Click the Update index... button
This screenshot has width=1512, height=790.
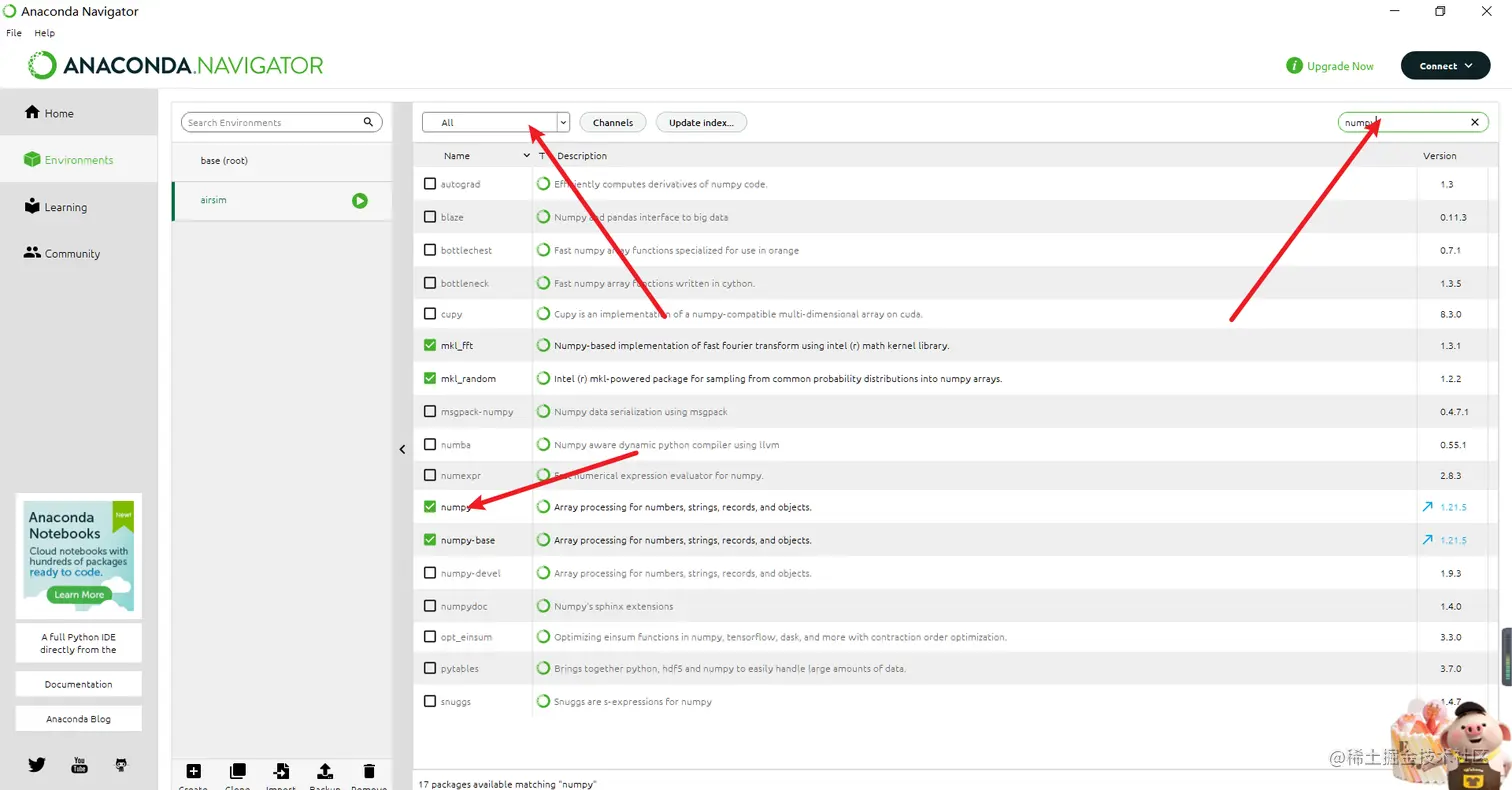click(701, 122)
